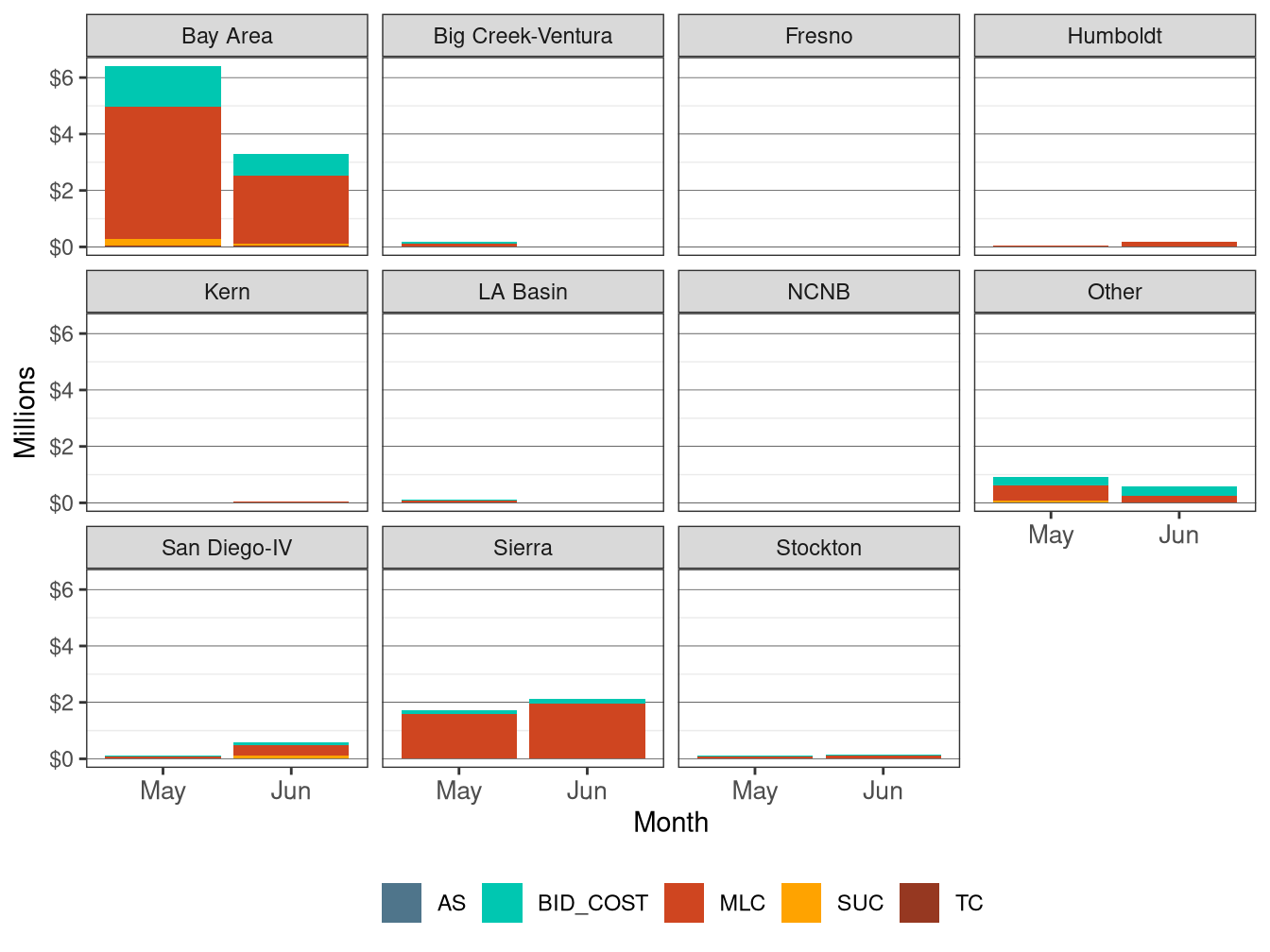Screen dimensions: 1270x952
Task: Select the Humboldt facet header
Action: point(1115,36)
